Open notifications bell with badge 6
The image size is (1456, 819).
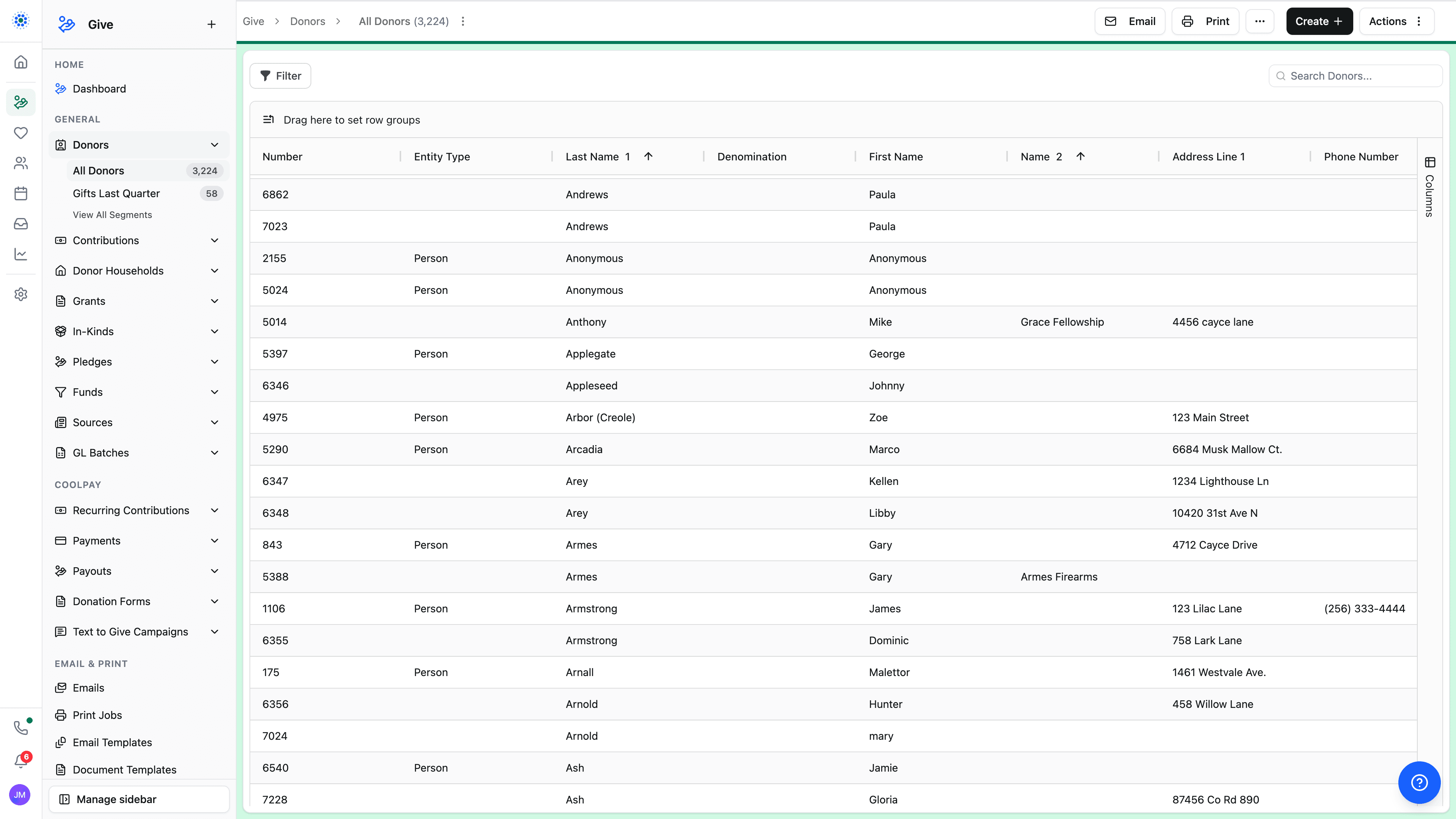point(21,761)
